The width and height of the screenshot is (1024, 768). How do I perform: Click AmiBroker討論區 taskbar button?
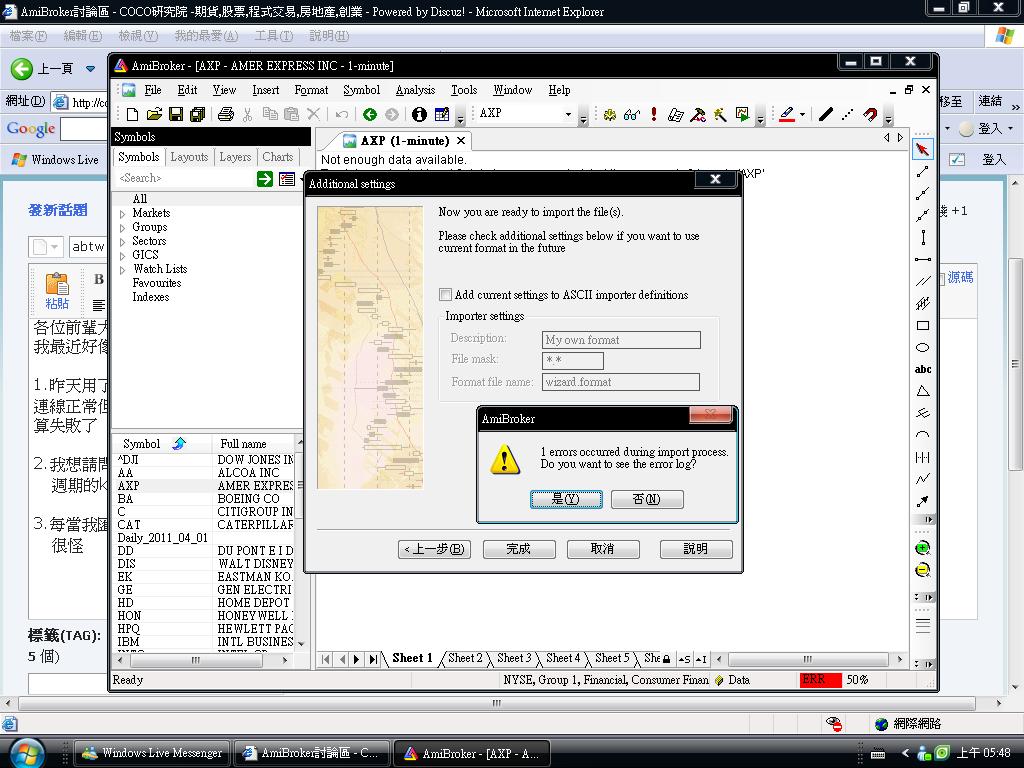coord(312,753)
